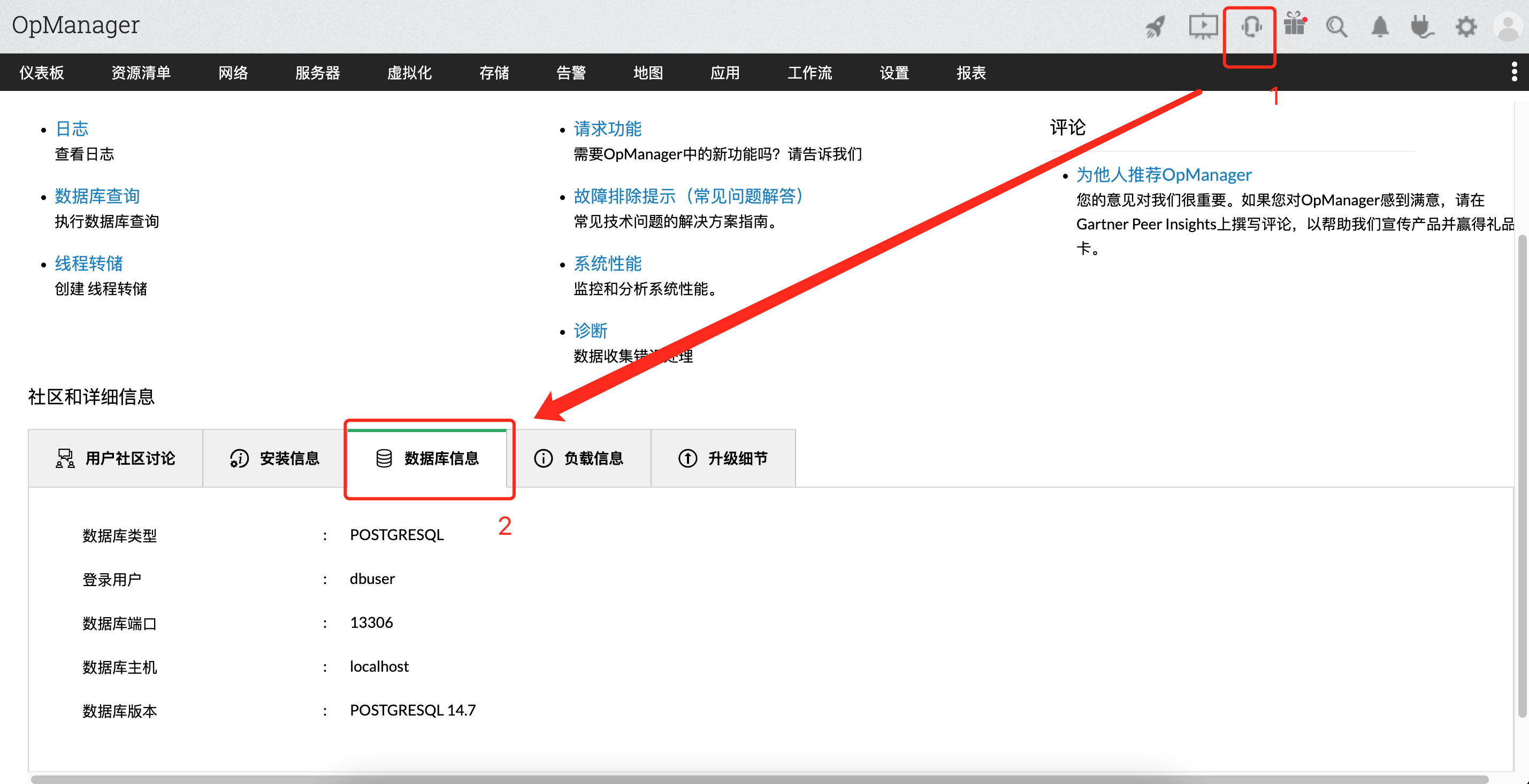Viewport: 1529px width, 784px height.
Task: Click the upgrade details arrow icon
Action: pos(687,458)
